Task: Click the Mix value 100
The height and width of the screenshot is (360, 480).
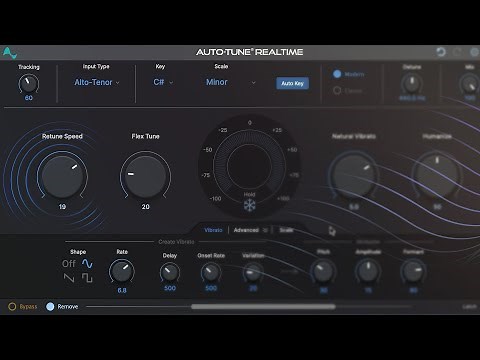Action: (470, 98)
